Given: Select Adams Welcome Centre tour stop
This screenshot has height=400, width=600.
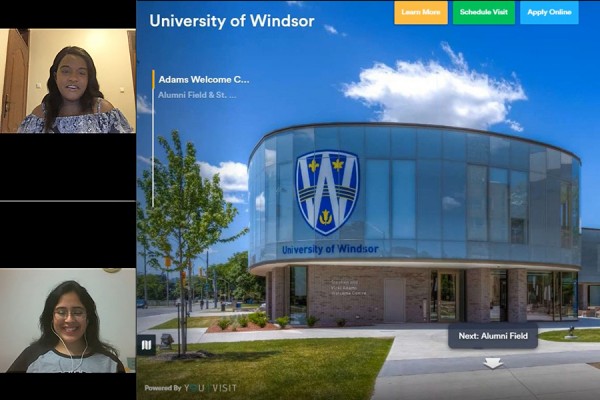Looking at the screenshot, I should (204, 79).
